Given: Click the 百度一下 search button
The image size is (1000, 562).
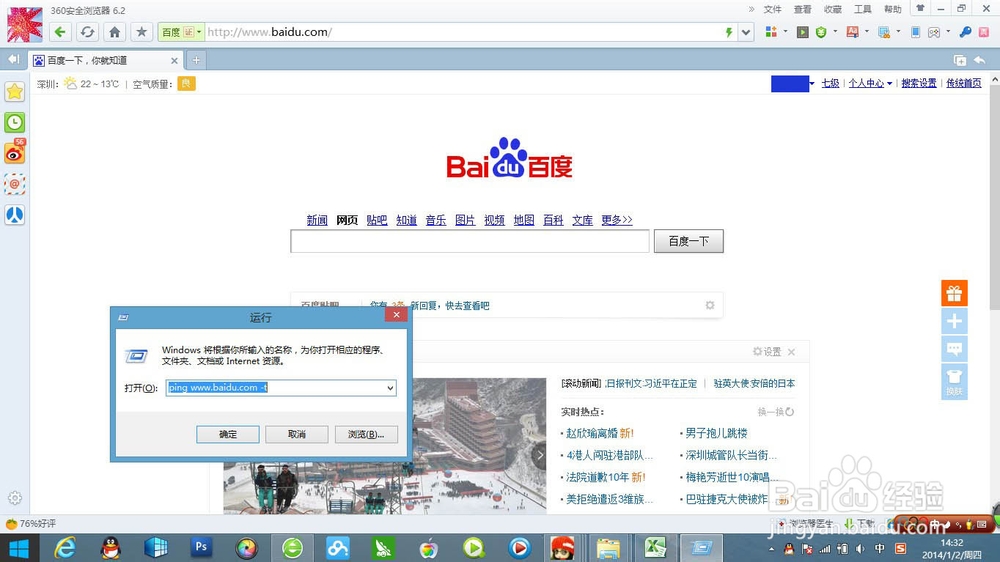Looking at the screenshot, I should tap(689, 241).
